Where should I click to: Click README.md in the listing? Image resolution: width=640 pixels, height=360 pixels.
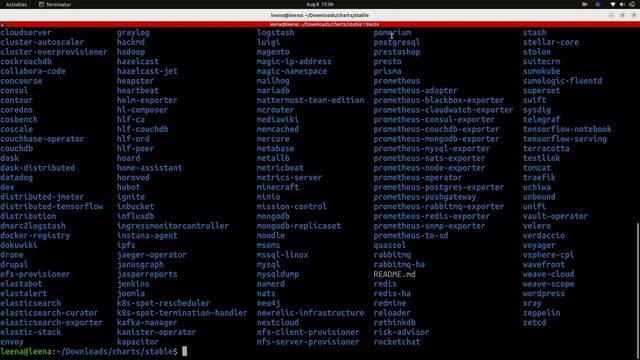(394, 274)
